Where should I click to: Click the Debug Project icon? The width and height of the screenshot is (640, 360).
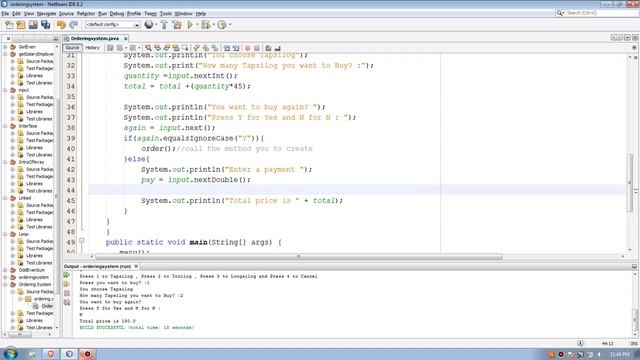click(x=205, y=25)
